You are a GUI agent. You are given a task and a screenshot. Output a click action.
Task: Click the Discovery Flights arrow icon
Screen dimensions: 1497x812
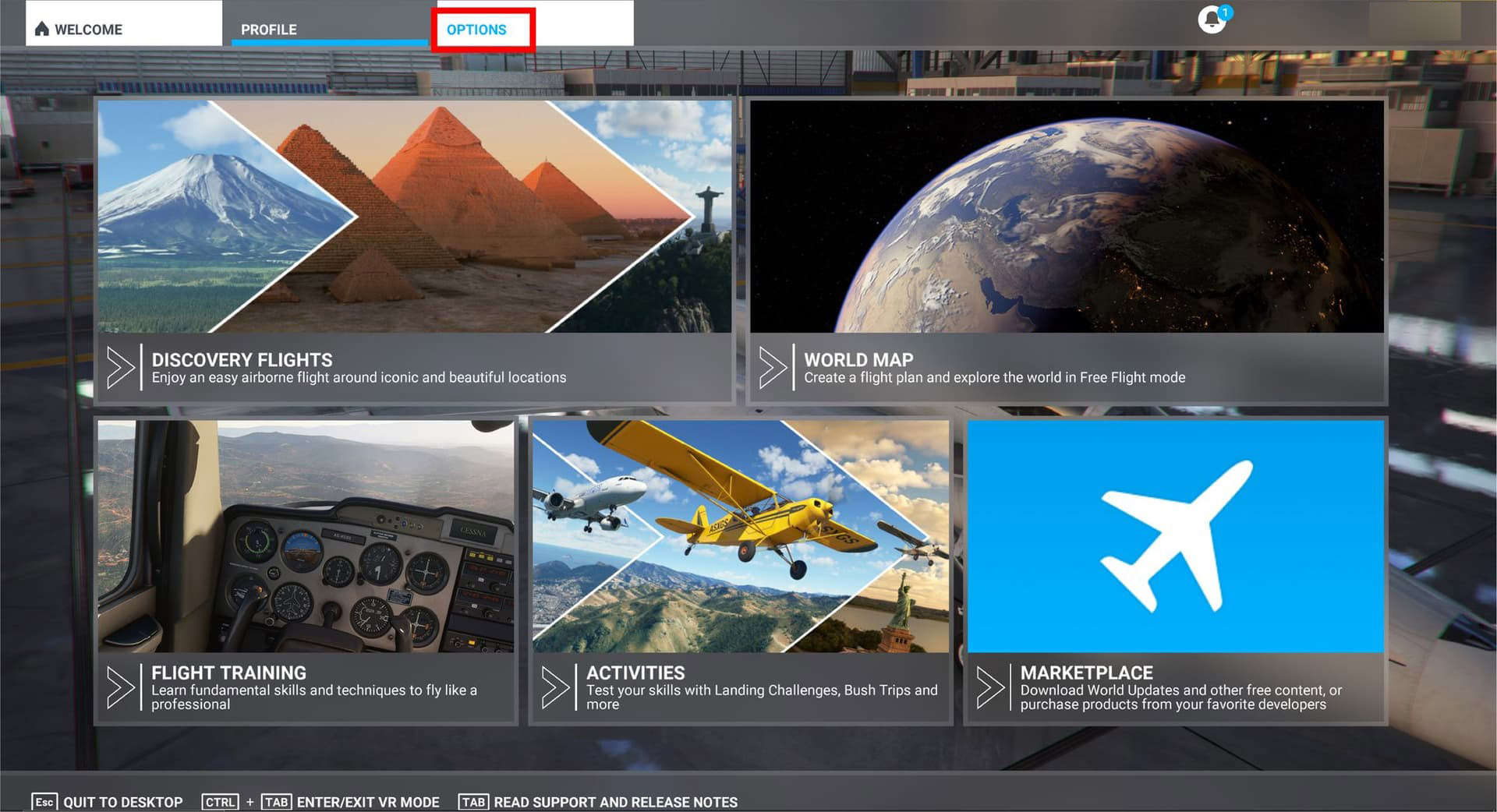[x=120, y=367]
